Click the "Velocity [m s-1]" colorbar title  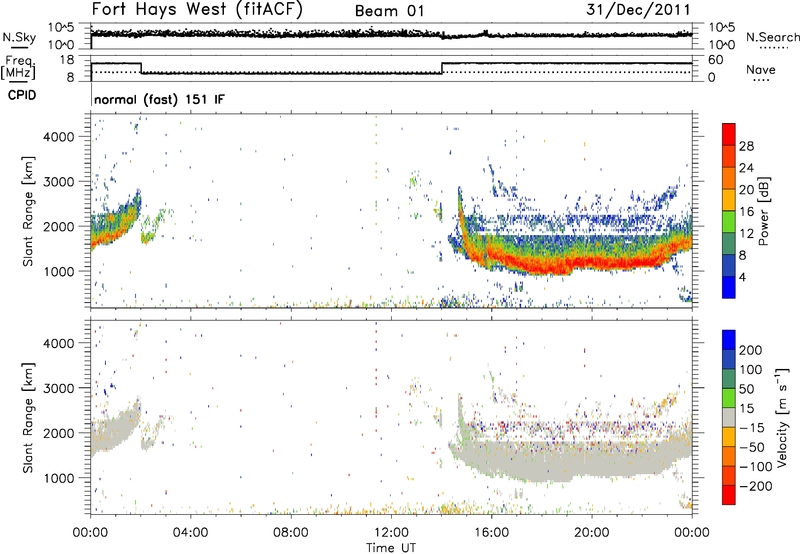[782, 417]
